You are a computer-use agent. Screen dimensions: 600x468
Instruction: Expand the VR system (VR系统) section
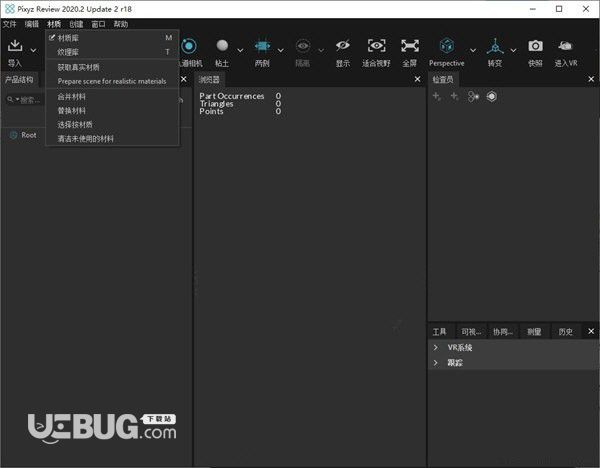pos(435,347)
